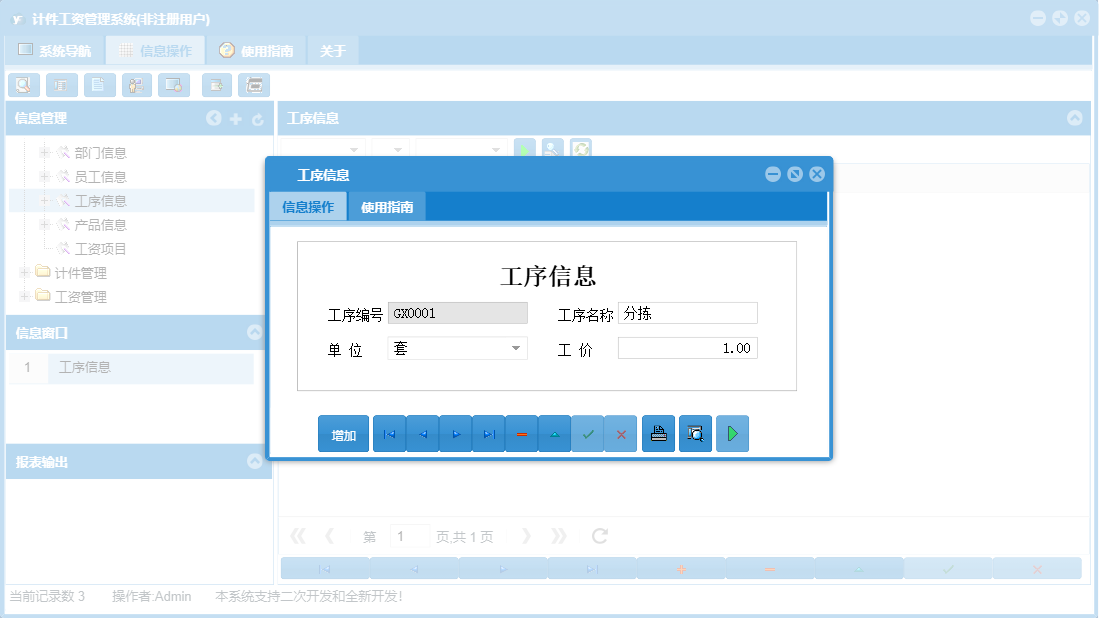Image resolution: width=1099 pixels, height=618 pixels.
Task: Click the document icon in the main toolbar
Action: tap(98, 85)
